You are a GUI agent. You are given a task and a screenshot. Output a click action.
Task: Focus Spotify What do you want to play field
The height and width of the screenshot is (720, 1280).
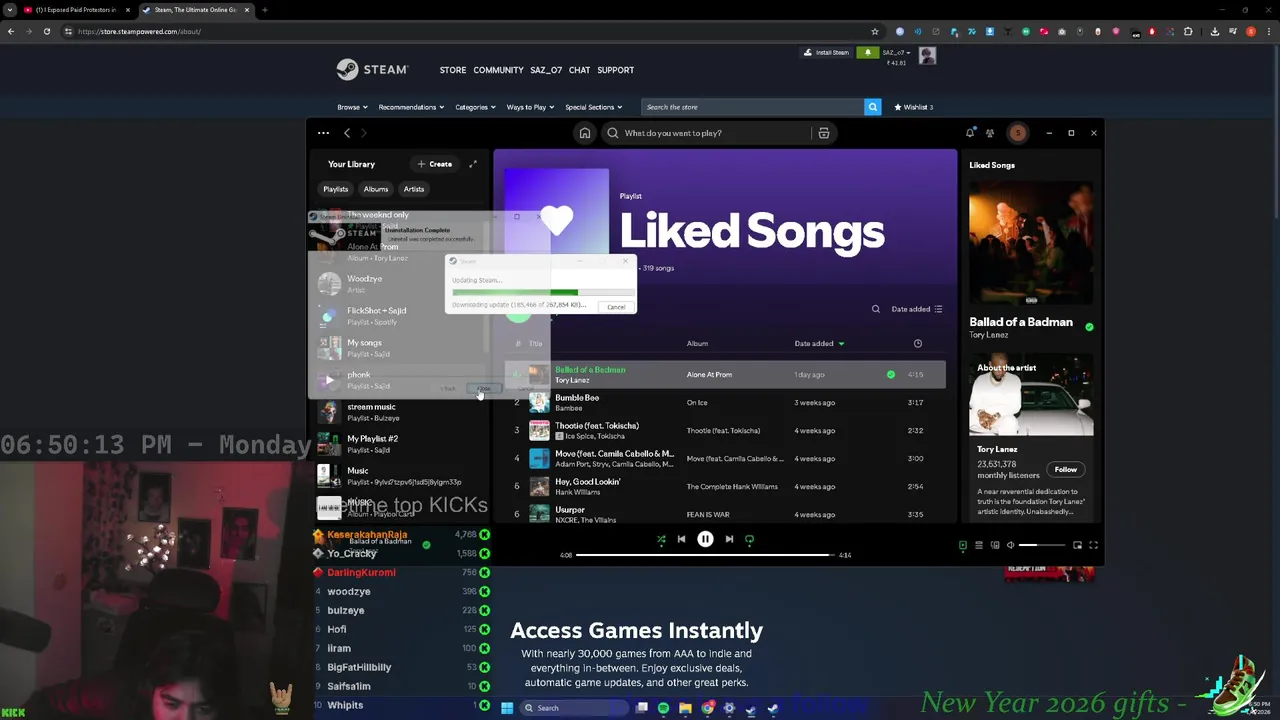click(x=706, y=133)
